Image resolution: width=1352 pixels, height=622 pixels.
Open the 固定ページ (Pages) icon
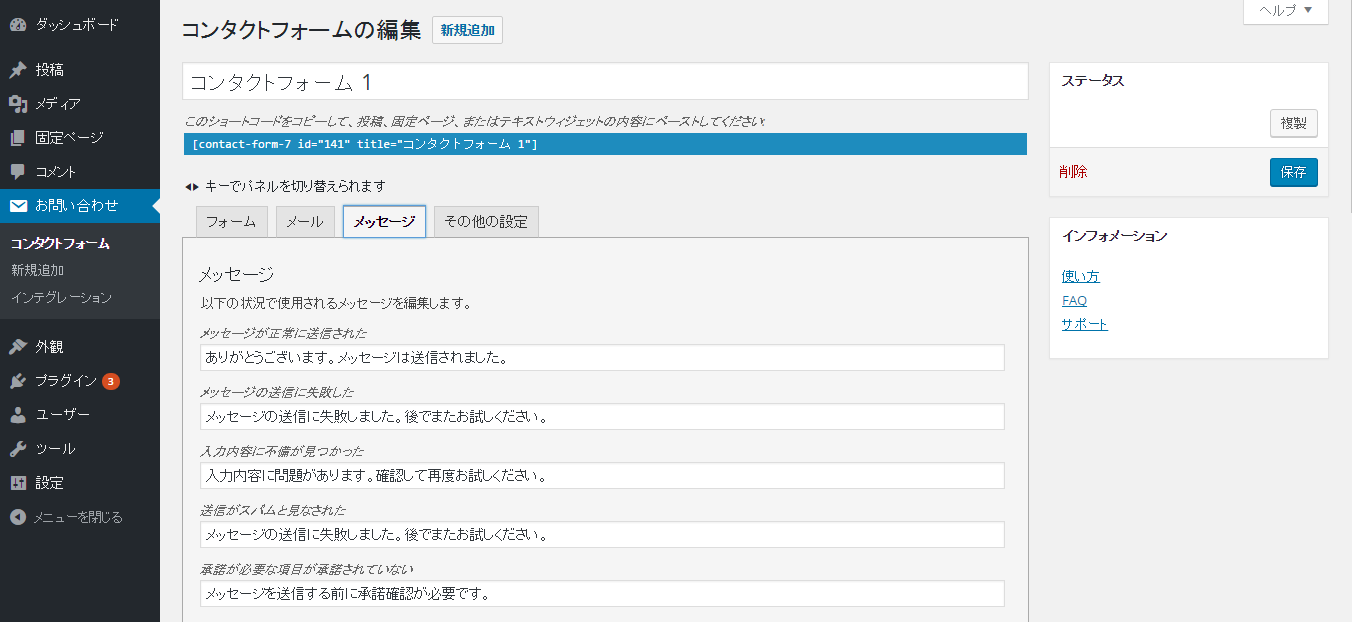tap(17, 136)
